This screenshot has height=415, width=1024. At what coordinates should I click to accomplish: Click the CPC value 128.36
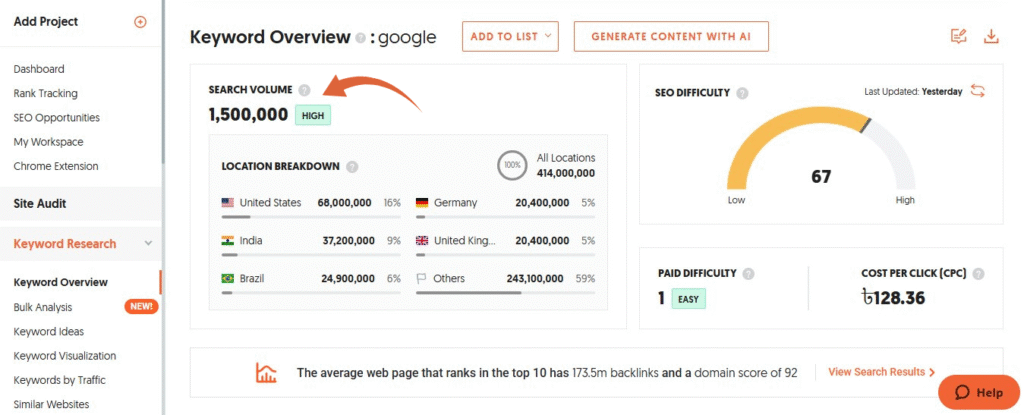point(893,298)
